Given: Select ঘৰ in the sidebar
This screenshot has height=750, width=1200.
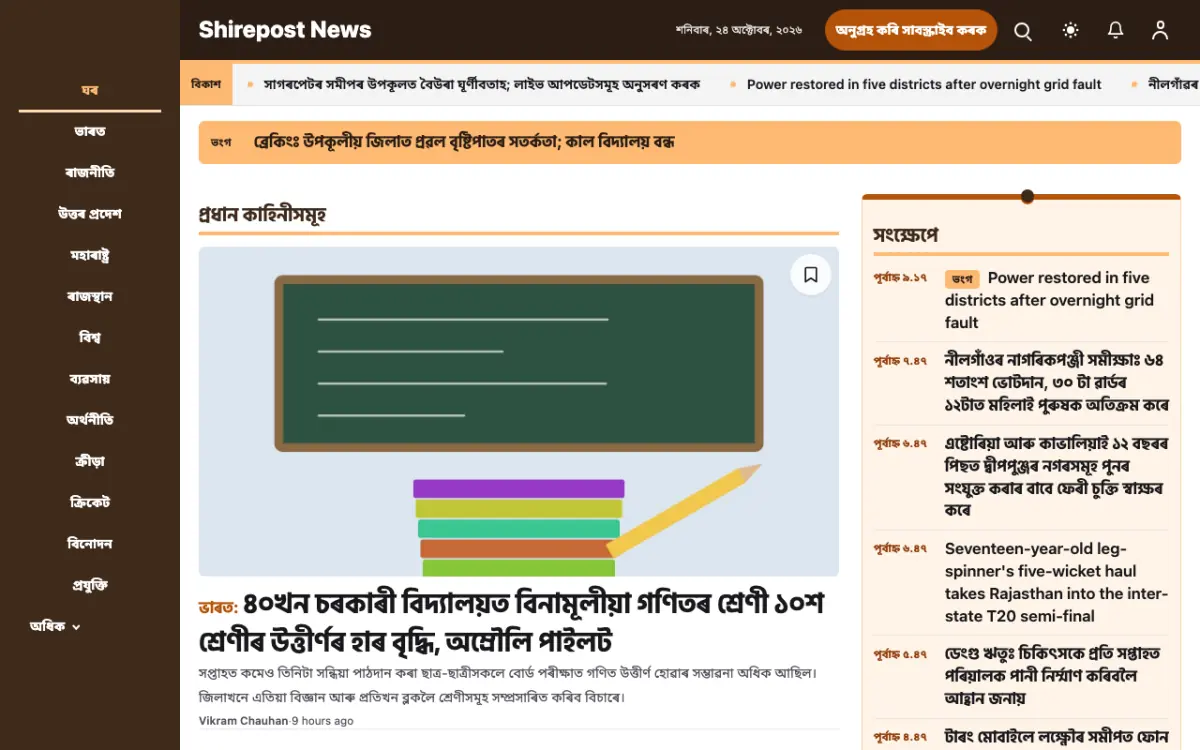Looking at the screenshot, I should pos(90,90).
